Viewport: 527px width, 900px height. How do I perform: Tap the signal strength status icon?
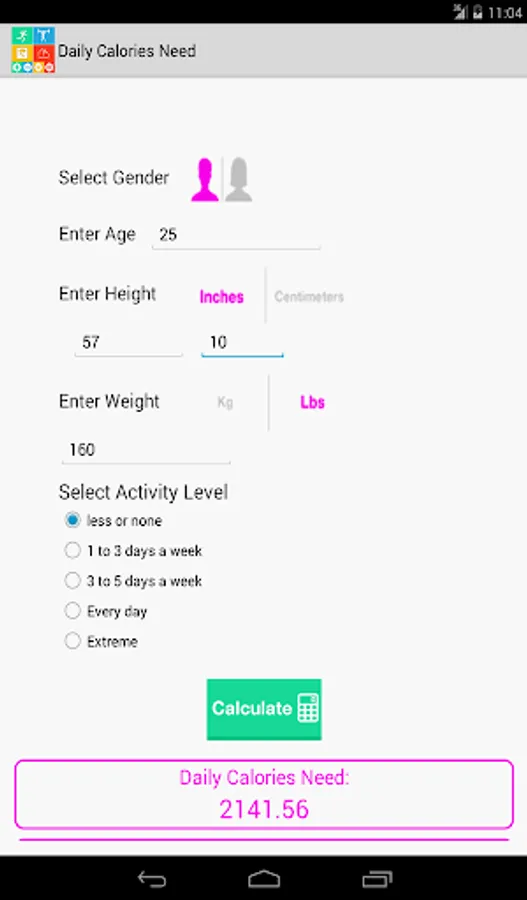click(x=460, y=12)
